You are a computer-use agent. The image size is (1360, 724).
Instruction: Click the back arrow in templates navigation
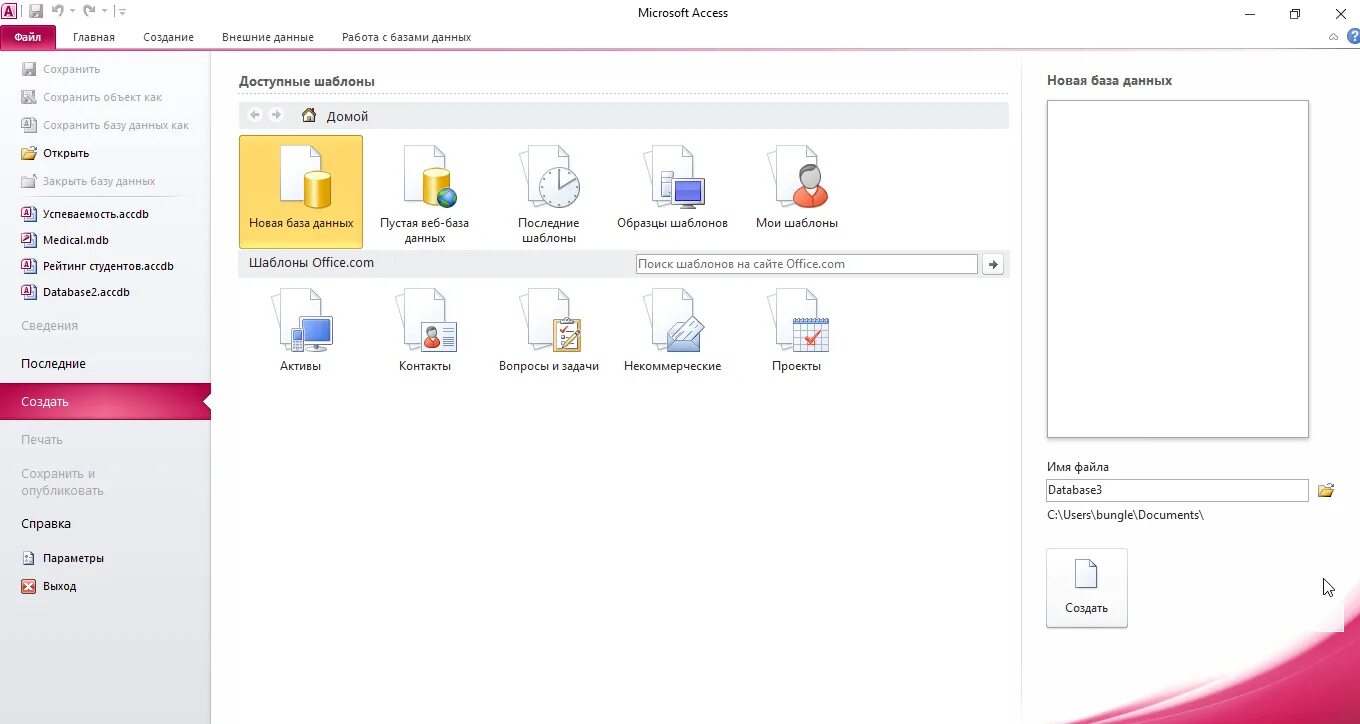pyautogui.click(x=254, y=115)
